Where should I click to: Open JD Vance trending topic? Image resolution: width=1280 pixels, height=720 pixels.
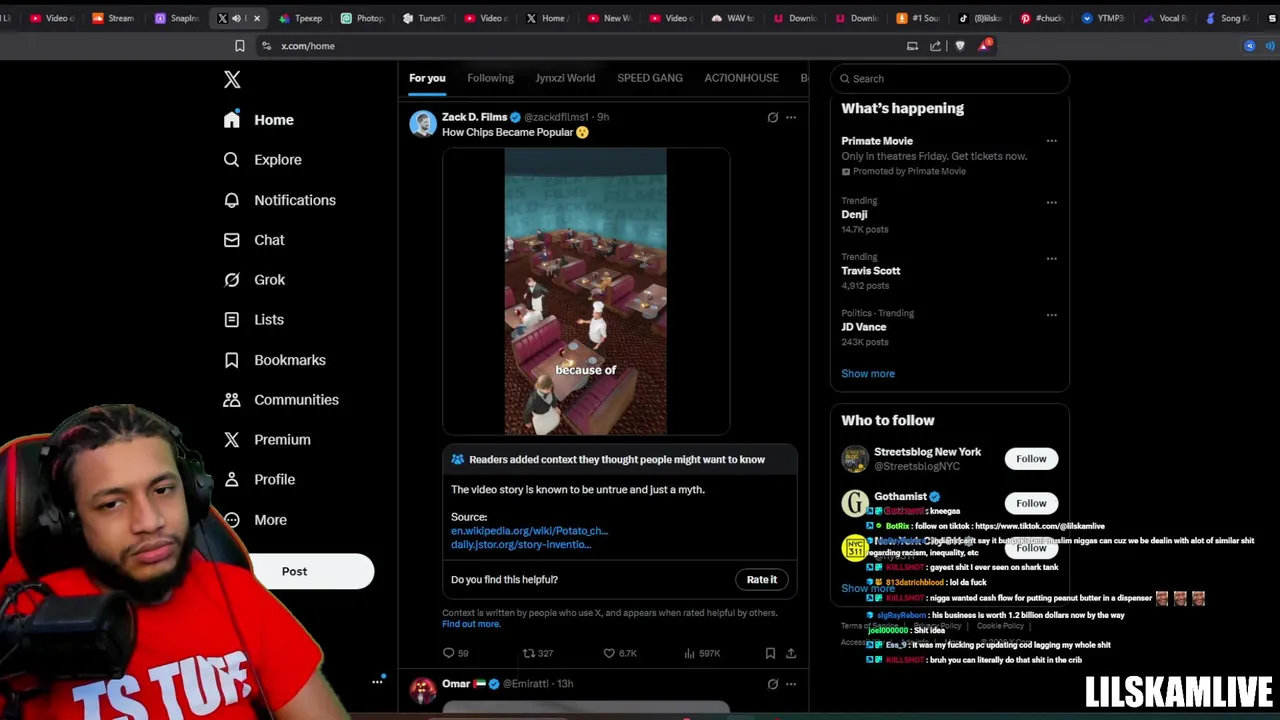pos(863,327)
